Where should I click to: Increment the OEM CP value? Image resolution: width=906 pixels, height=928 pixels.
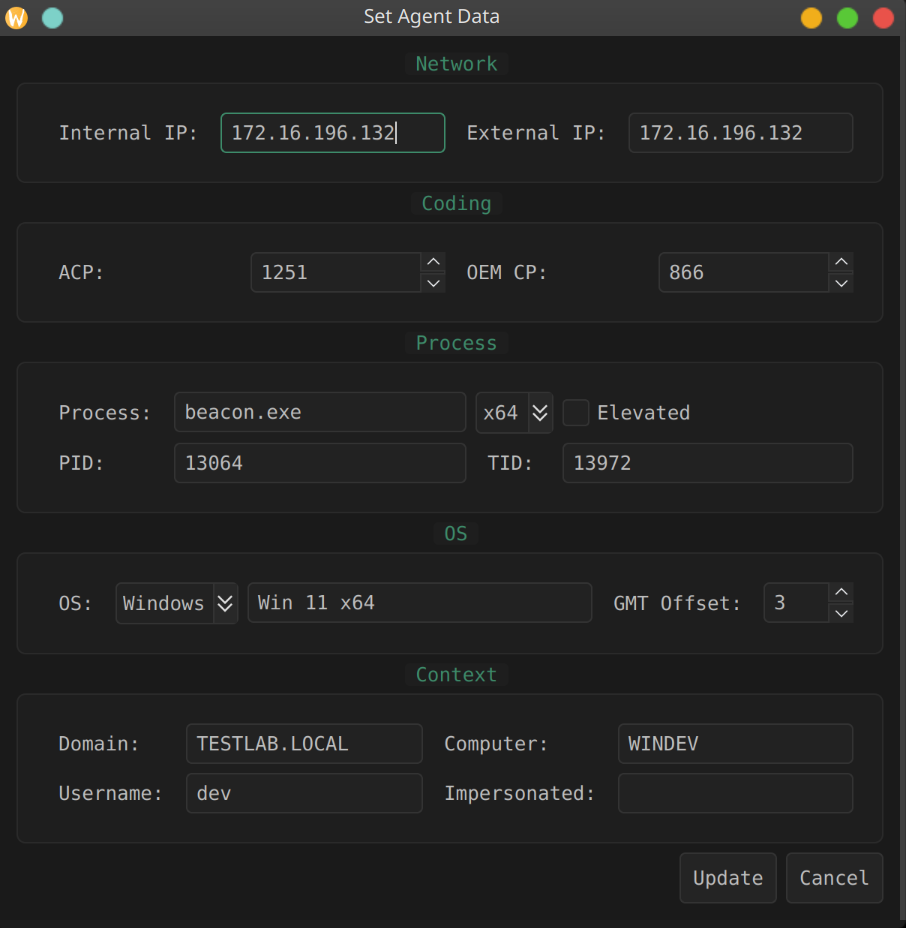840,263
